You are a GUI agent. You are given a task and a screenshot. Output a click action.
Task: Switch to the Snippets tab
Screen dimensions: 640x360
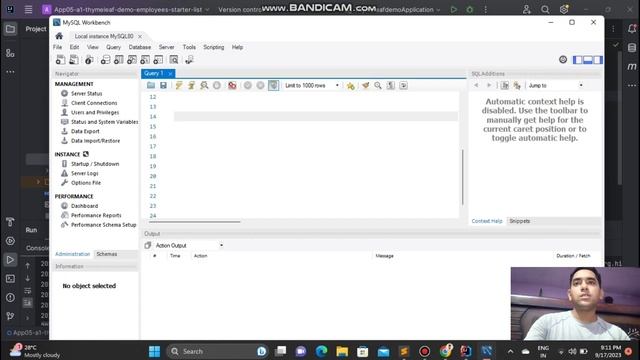(520, 221)
